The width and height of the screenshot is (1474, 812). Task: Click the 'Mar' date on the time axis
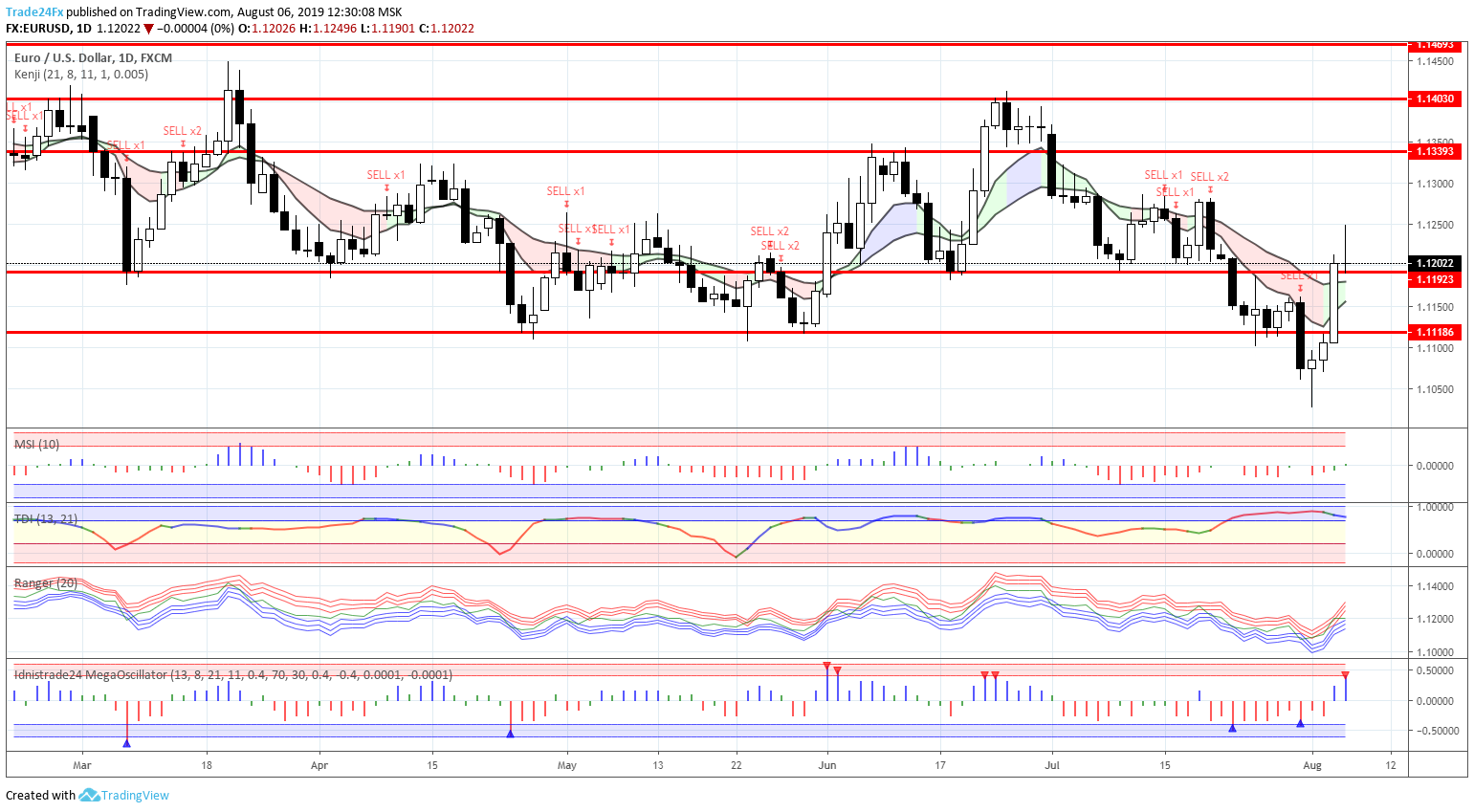click(82, 765)
